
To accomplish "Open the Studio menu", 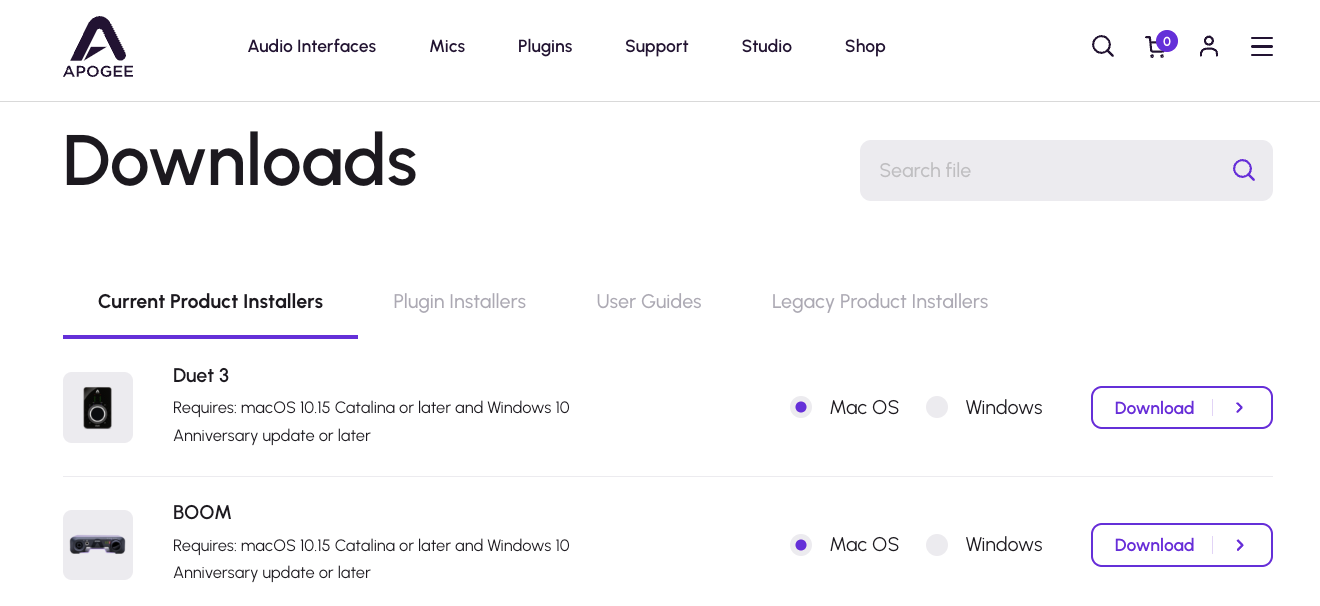I will [767, 46].
